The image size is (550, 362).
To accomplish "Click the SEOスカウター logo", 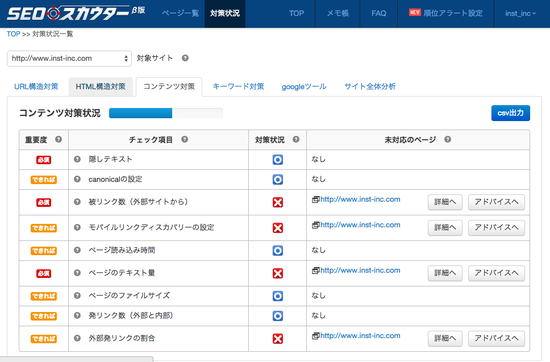I will click(x=76, y=13).
